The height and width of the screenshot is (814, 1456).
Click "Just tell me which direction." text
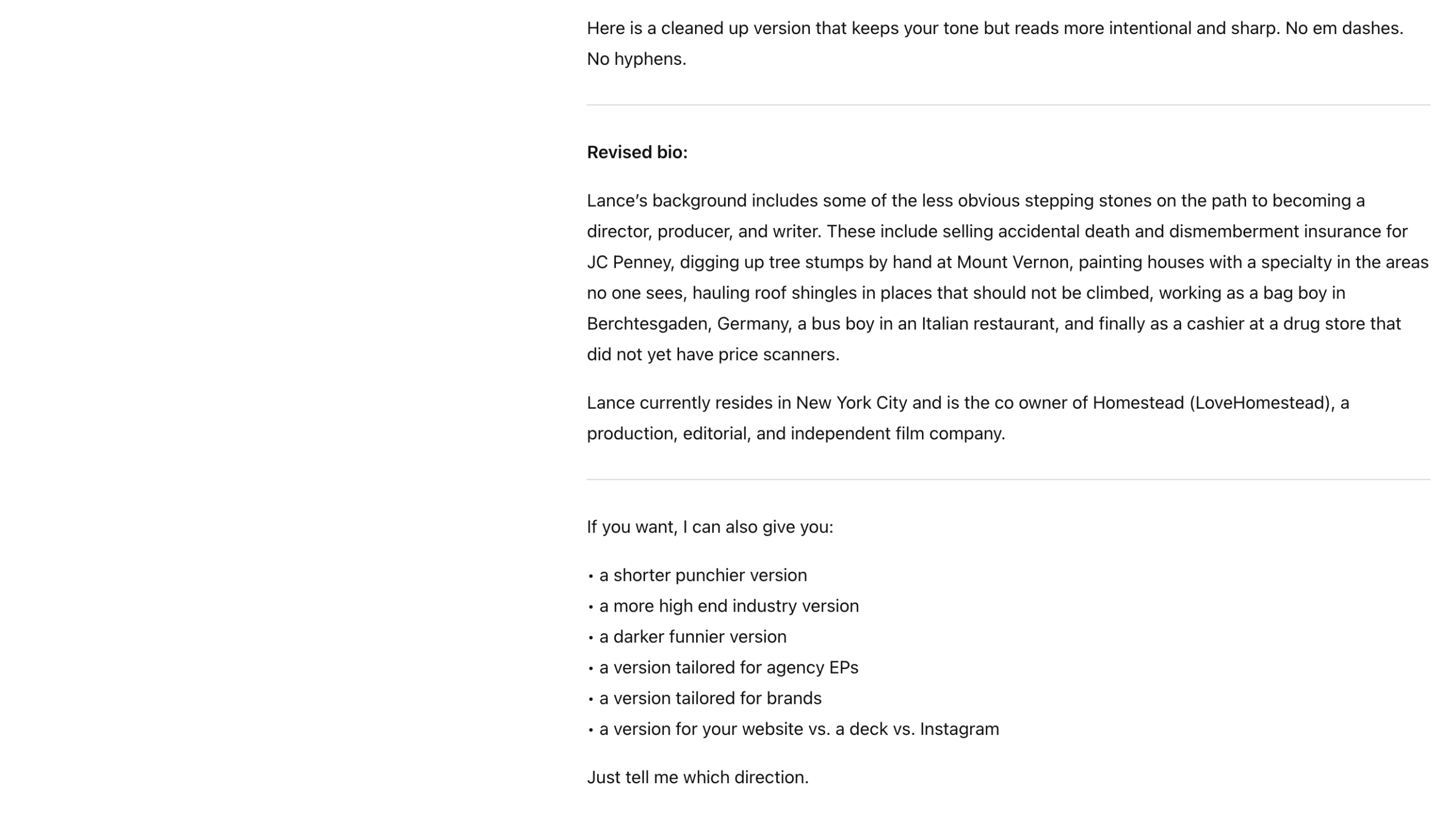pyautogui.click(x=697, y=777)
